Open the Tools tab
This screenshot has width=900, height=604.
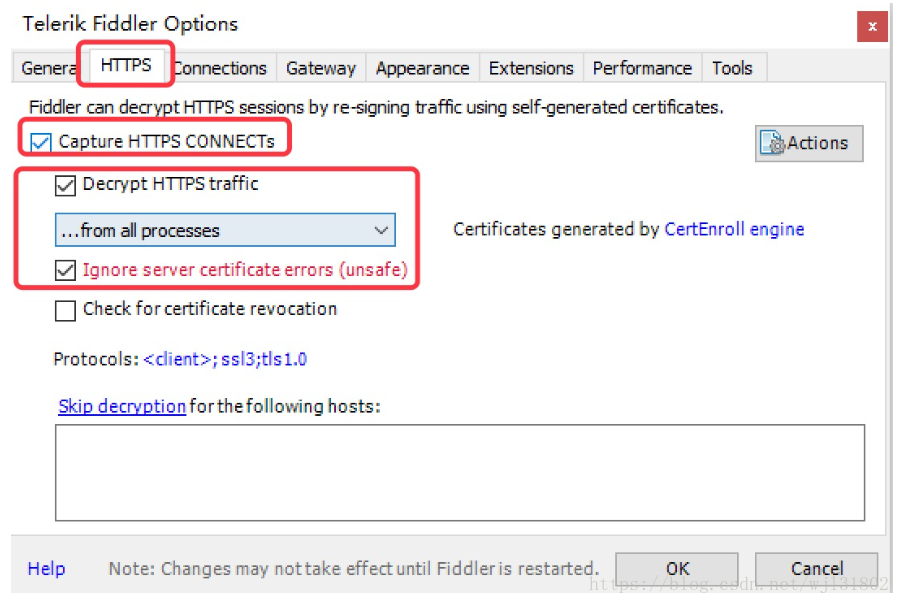click(732, 68)
